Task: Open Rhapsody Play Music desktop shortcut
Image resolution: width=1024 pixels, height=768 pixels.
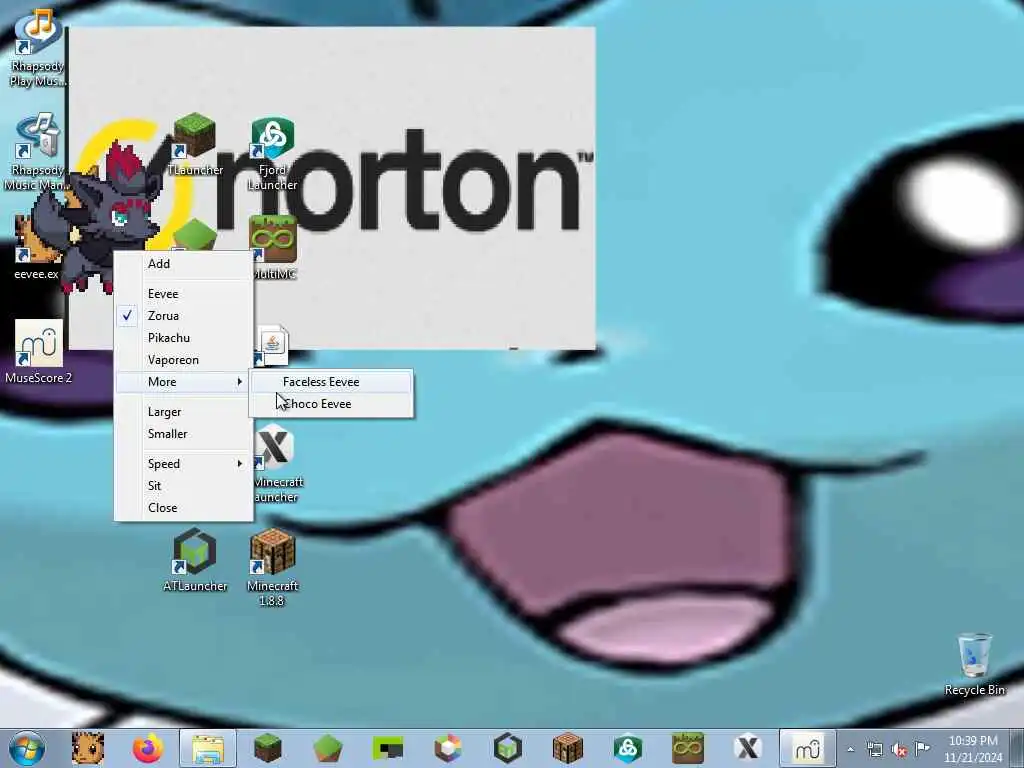Action: click(38, 47)
